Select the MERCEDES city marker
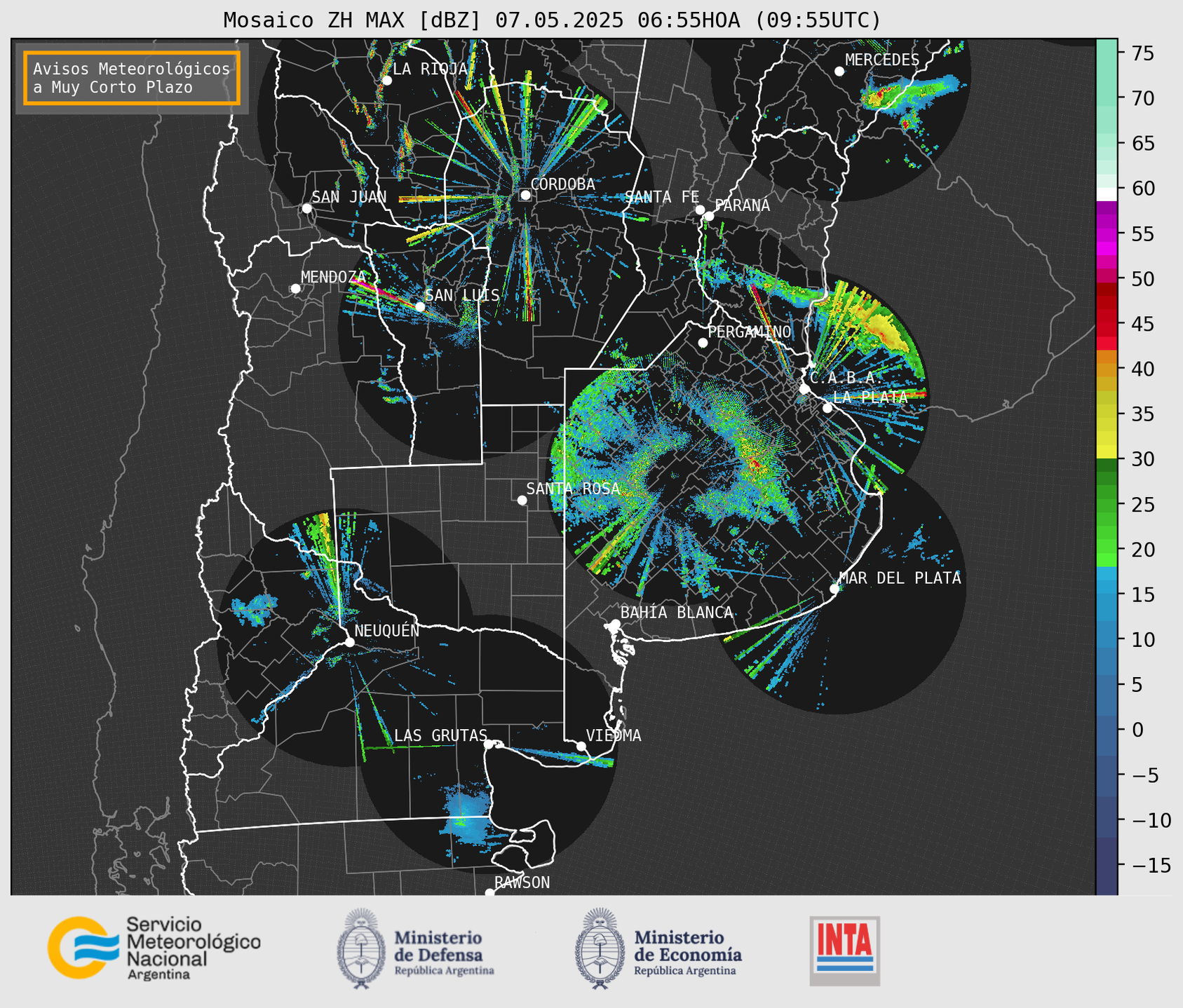Screen dimensions: 1183x1008 (839, 71)
